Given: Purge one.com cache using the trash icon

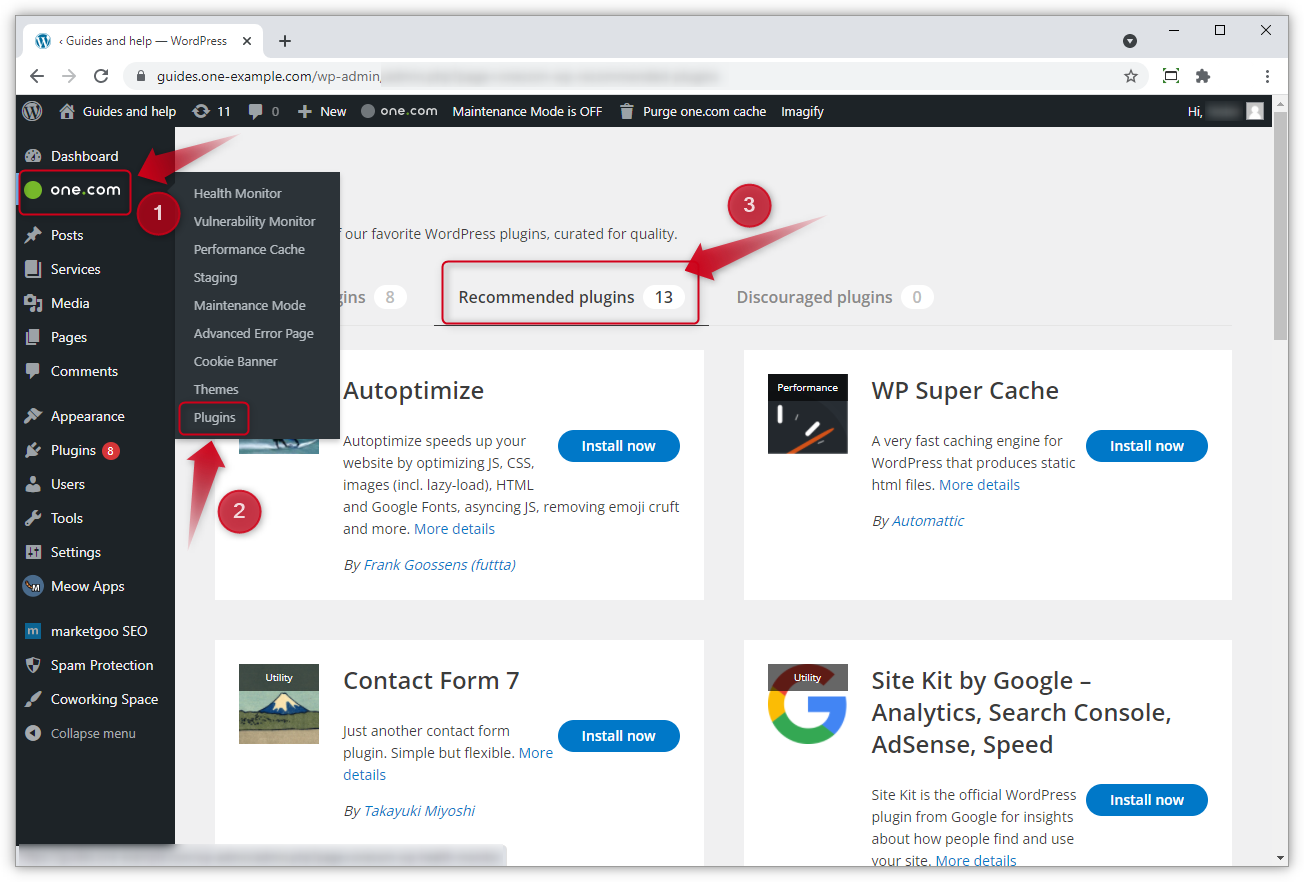Looking at the screenshot, I should tap(626, 111).
